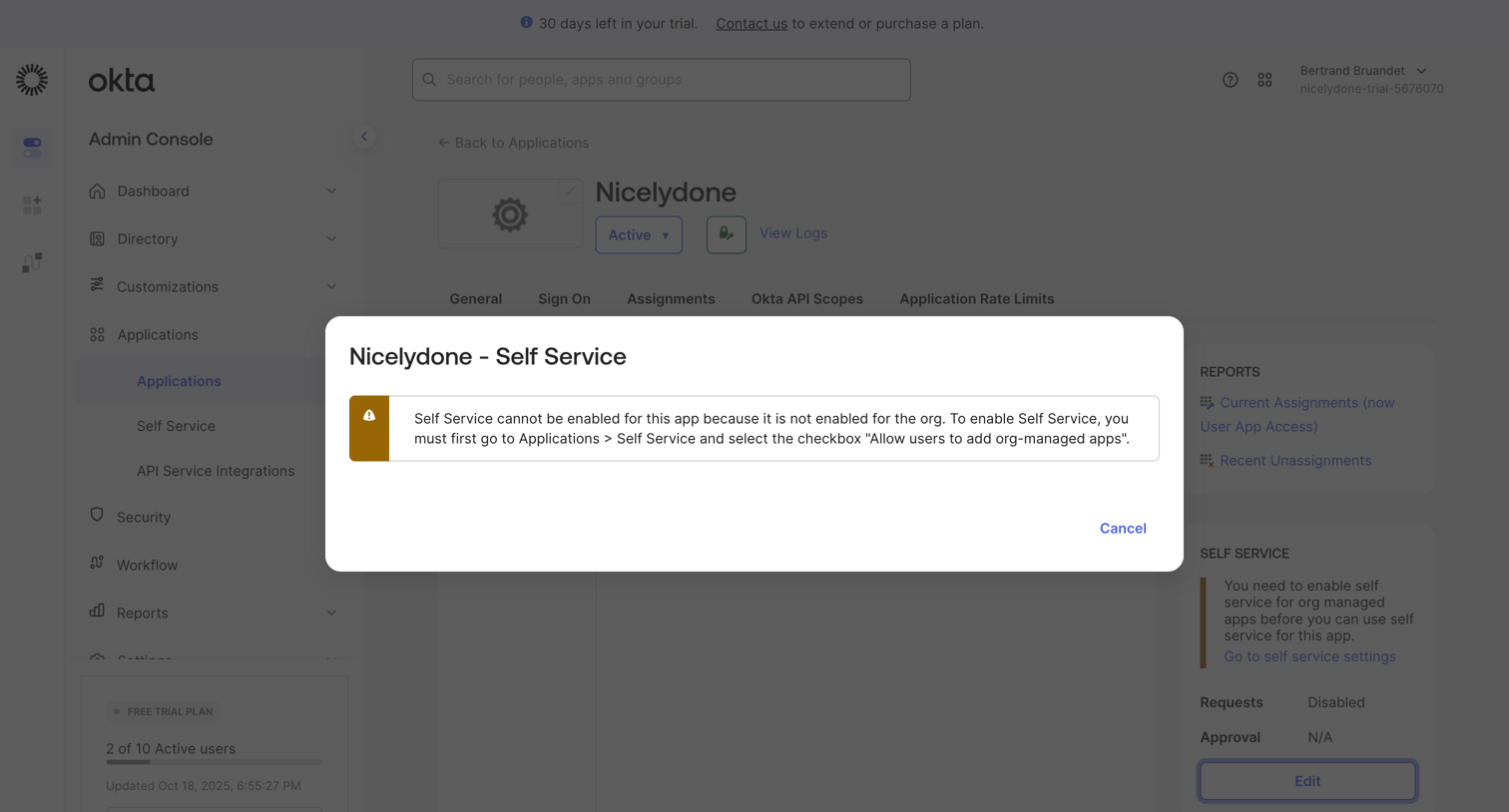Expand the Directory menu chevron

(331, 238)
